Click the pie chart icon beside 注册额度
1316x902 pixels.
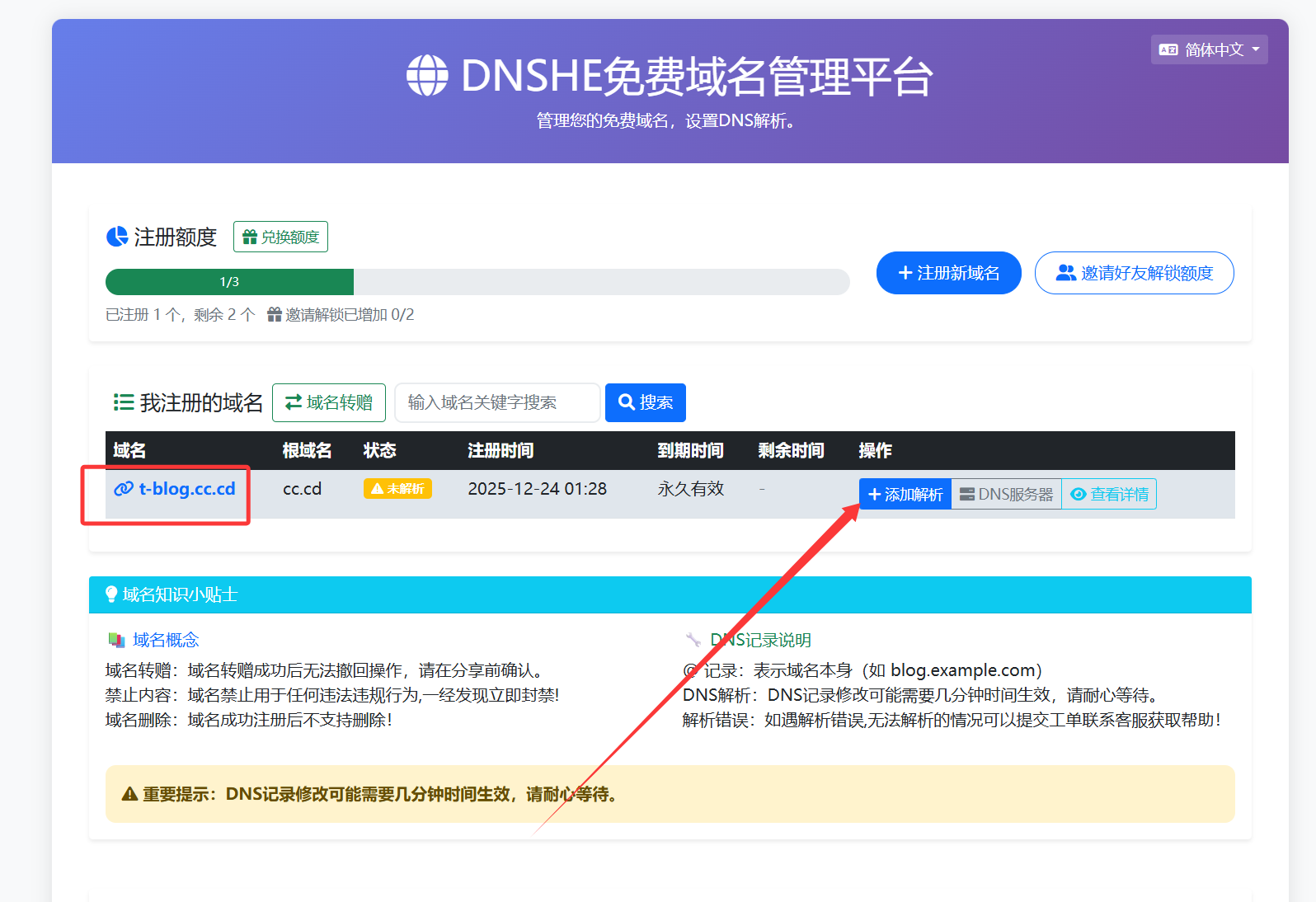point(117,237)
